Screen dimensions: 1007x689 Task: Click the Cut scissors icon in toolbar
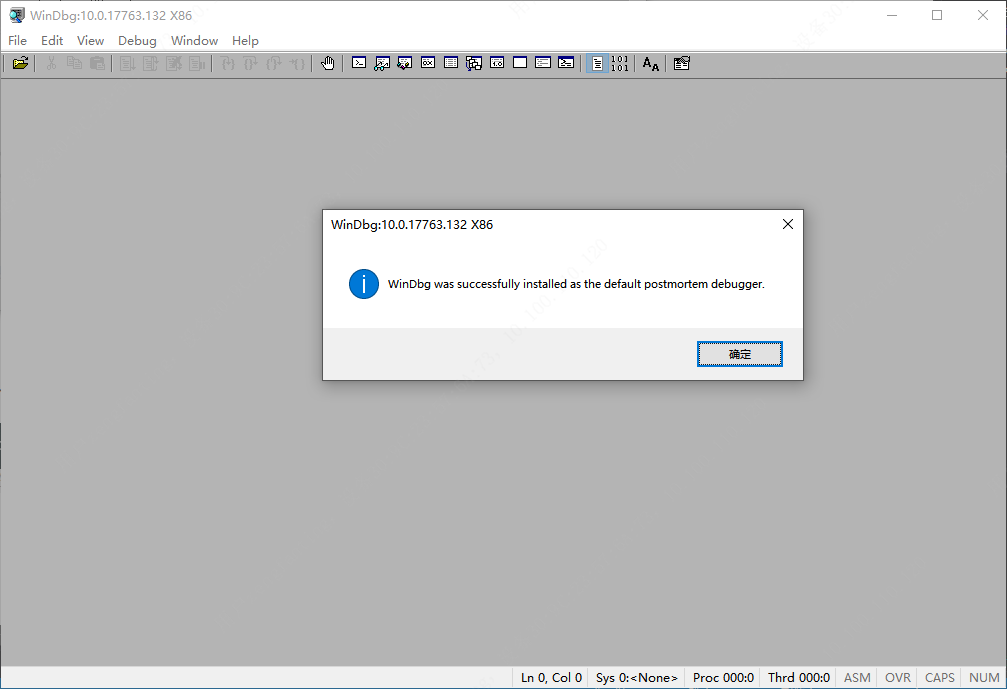[x=51, y=63]
